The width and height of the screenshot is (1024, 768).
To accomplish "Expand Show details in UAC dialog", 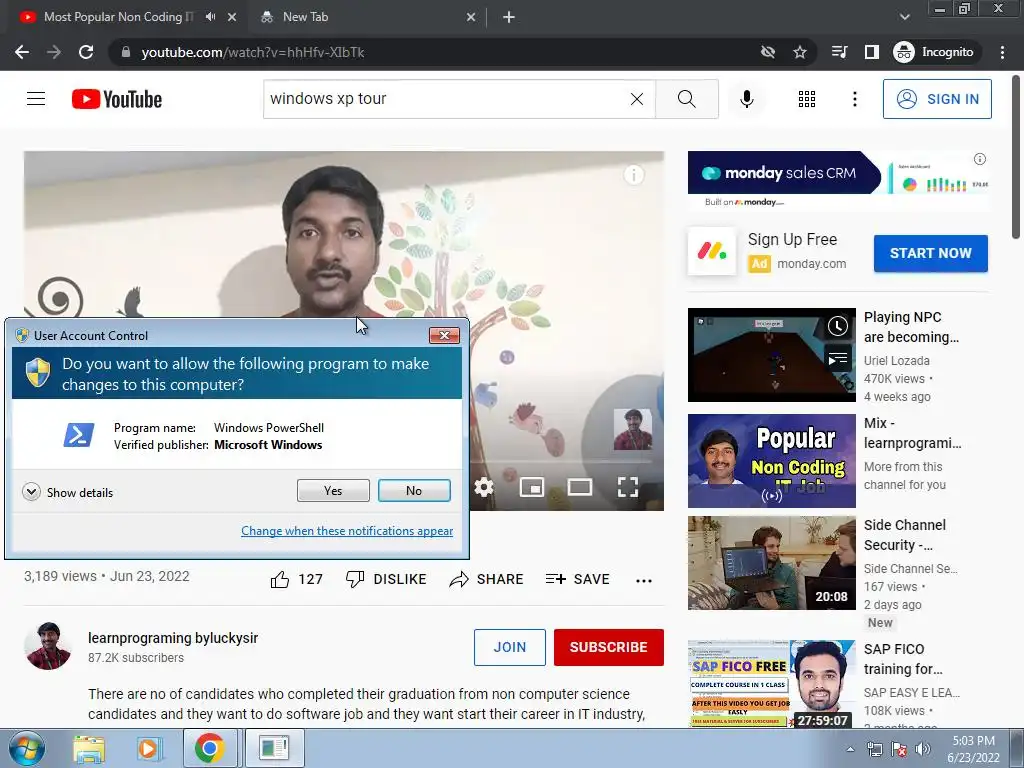I will click(67, 492).
